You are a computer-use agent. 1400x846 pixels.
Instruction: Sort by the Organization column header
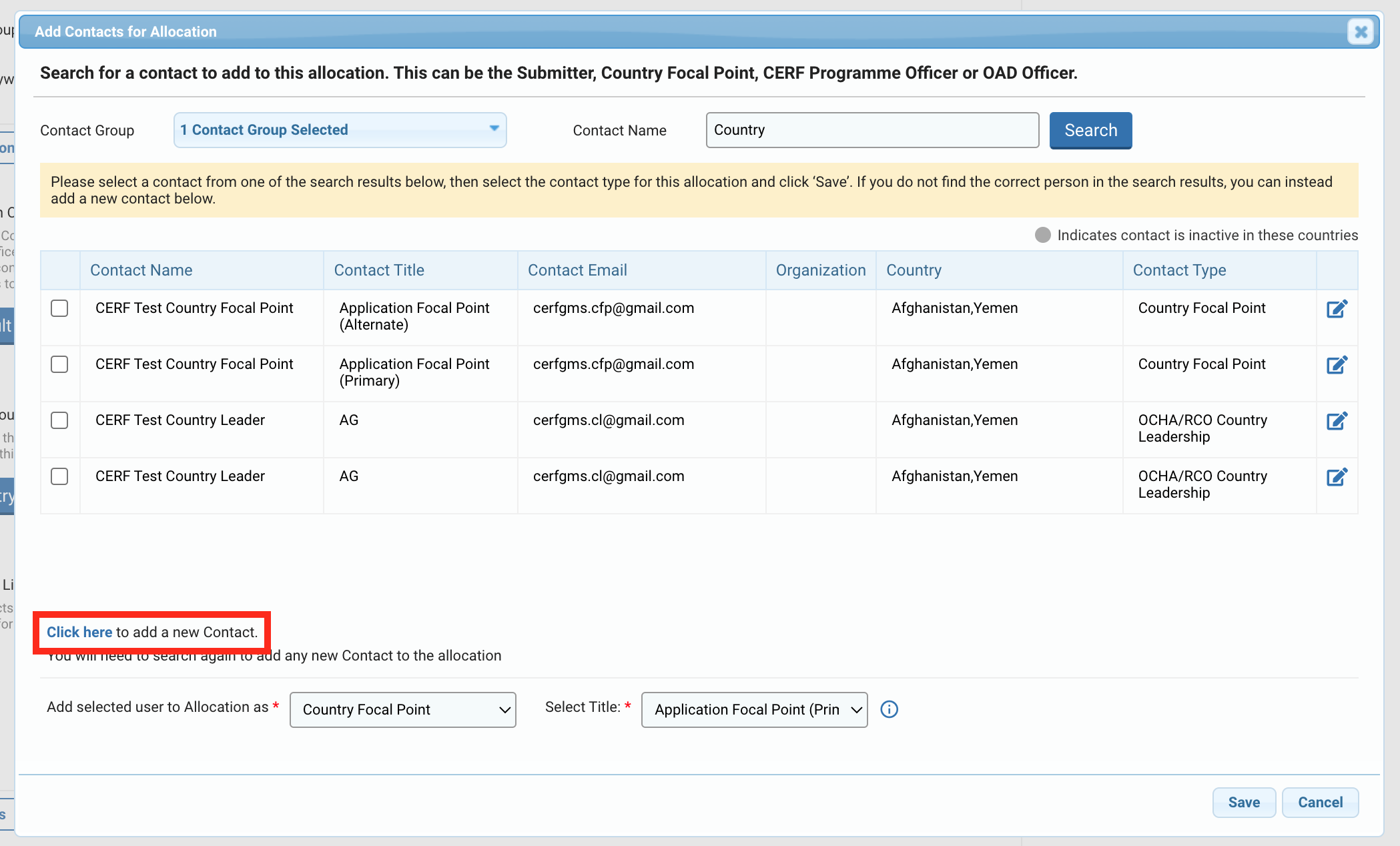point(821,270)
